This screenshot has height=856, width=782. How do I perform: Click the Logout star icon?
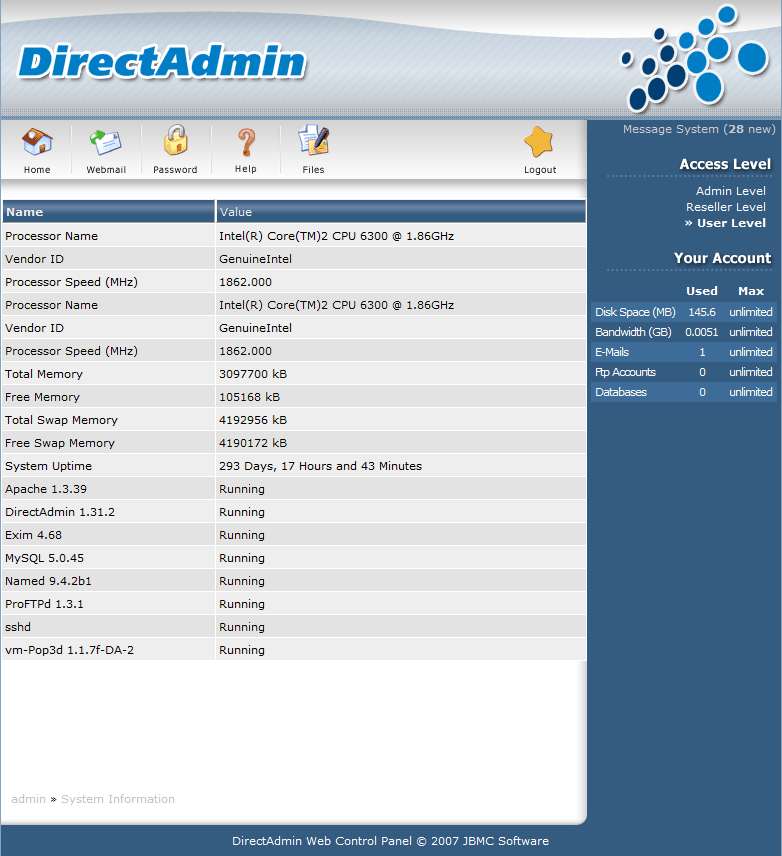click(x=539, y=142)
